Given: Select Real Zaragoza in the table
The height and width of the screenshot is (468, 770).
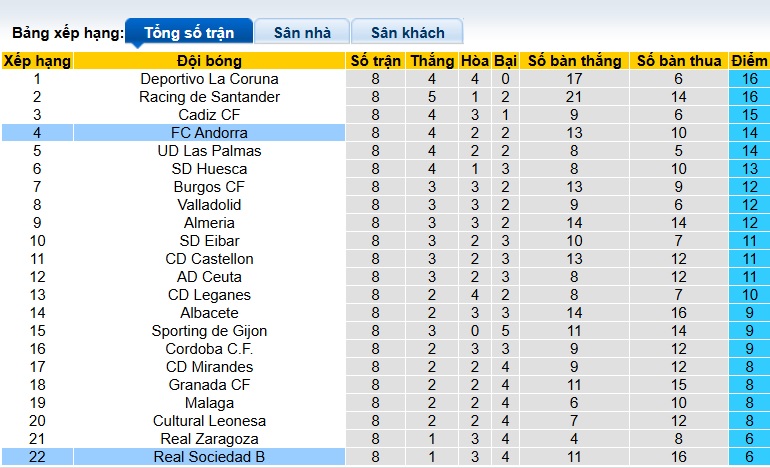Looking at the screenshot, I should pos(209,439).
